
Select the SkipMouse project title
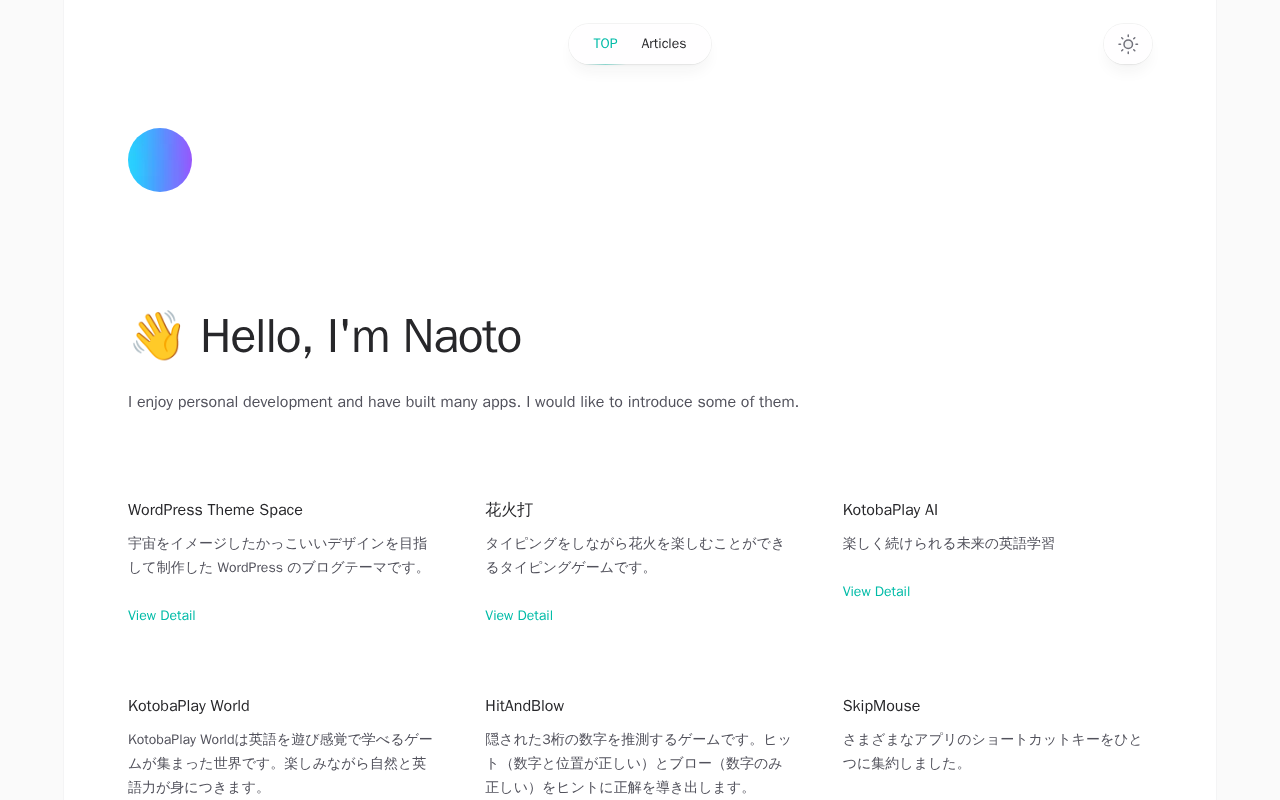point(881,706)
